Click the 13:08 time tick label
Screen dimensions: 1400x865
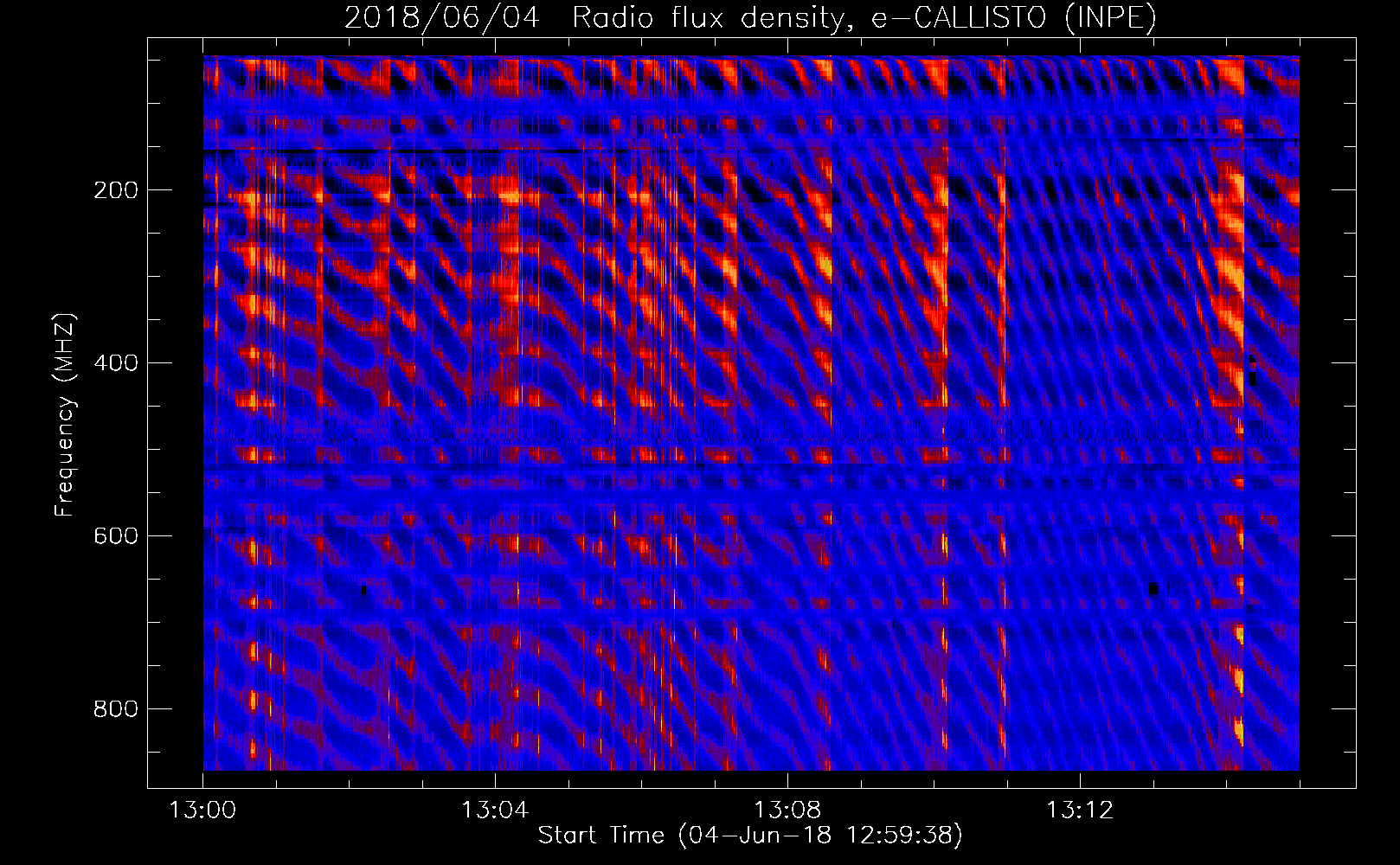787,811
